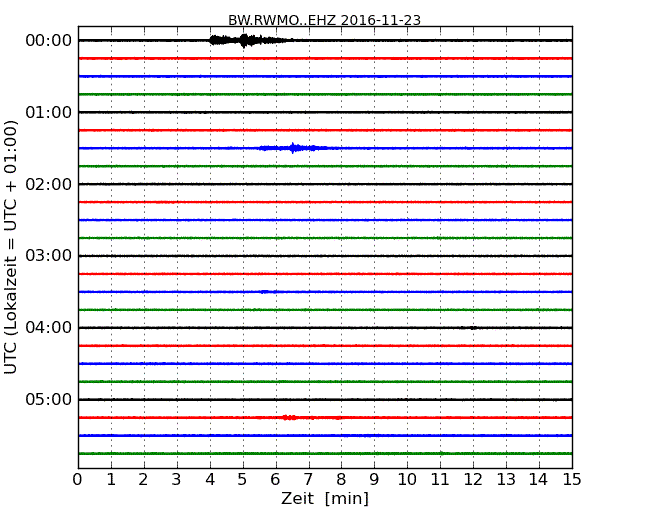The width and height of the screenshot is (650, 520).
Task: Click the 05:00 time label
Action: coord(49,399)
